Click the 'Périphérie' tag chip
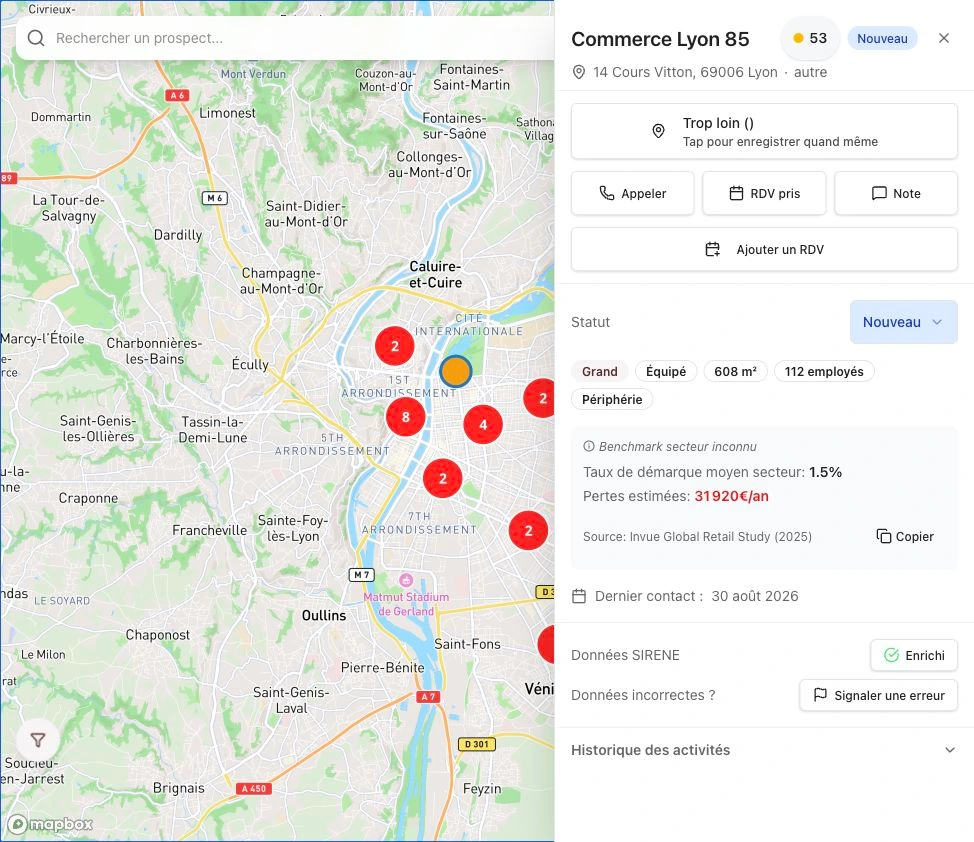This screenshot has height=842, width=974. pos(612,400)
